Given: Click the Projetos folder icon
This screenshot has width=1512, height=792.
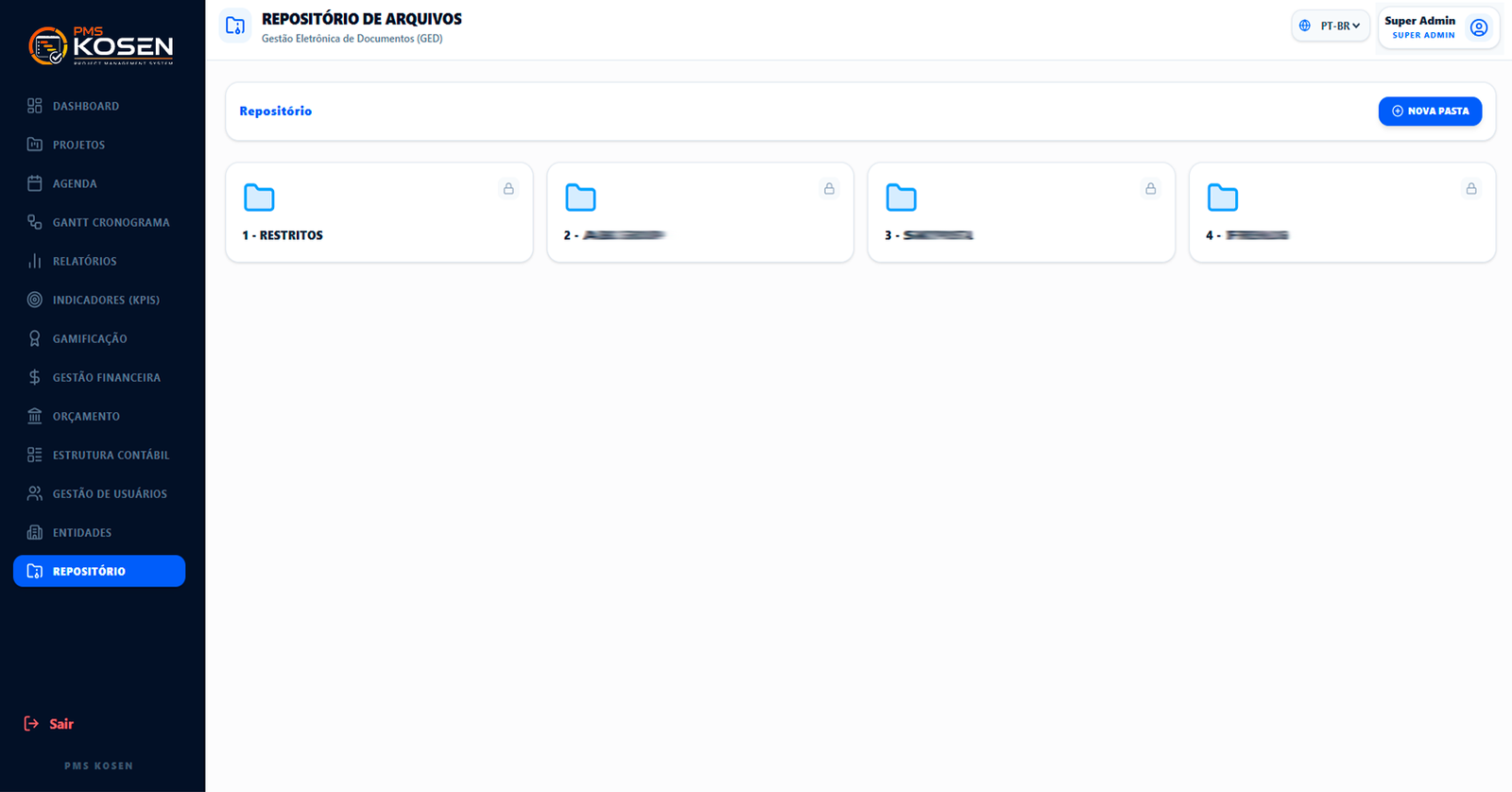Looking at the screenshot, I should pos(35,145).
